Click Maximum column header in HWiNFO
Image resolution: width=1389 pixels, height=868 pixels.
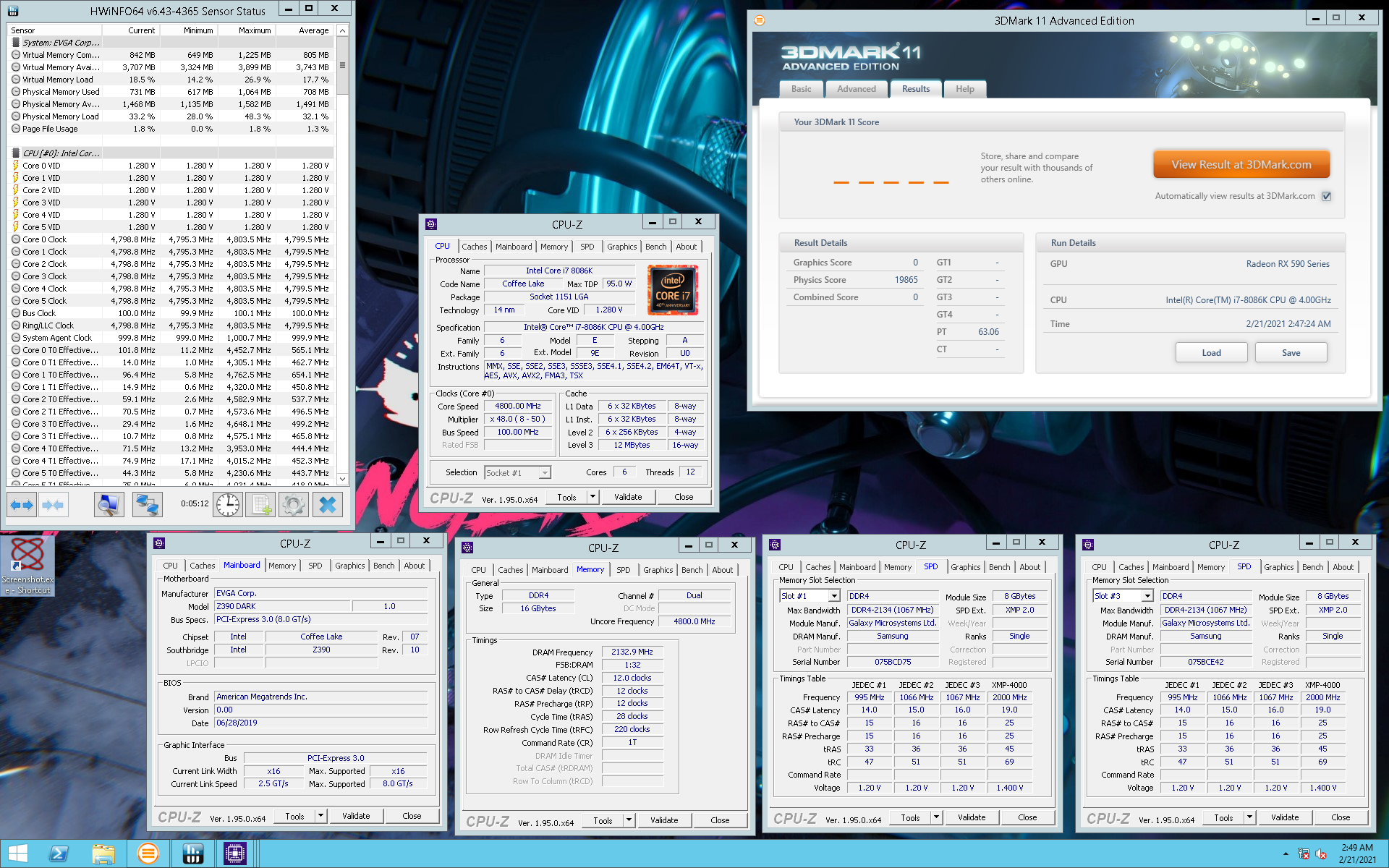coord(246,30)
